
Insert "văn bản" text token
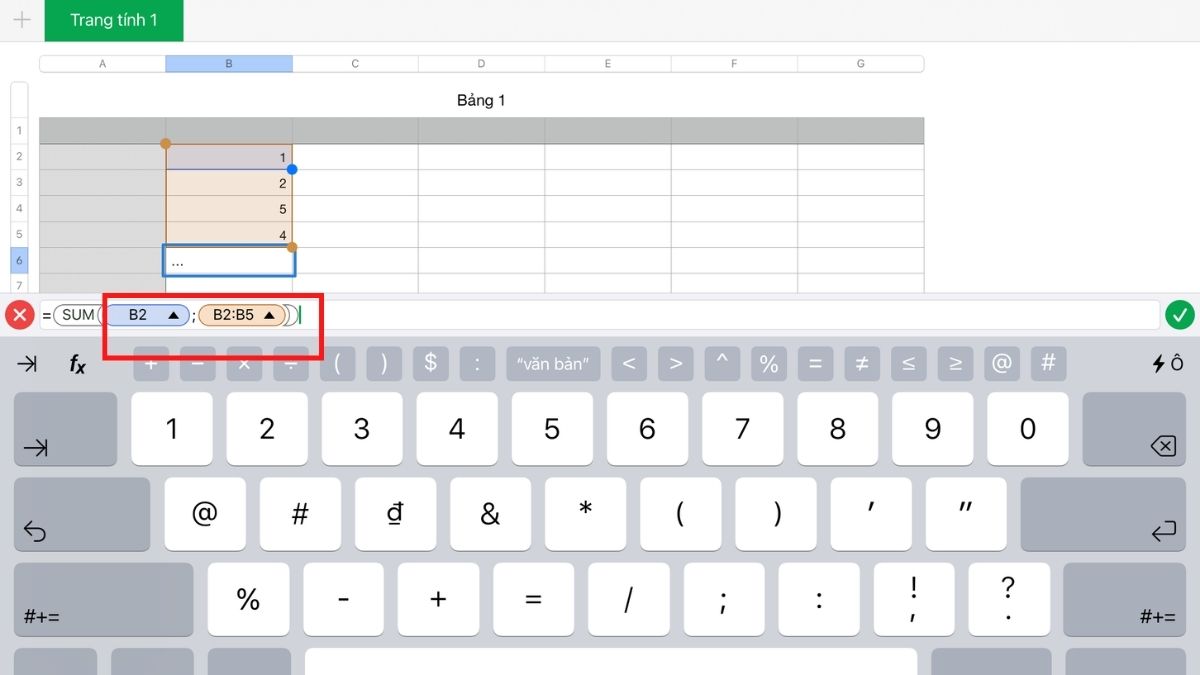coord(553,364)
